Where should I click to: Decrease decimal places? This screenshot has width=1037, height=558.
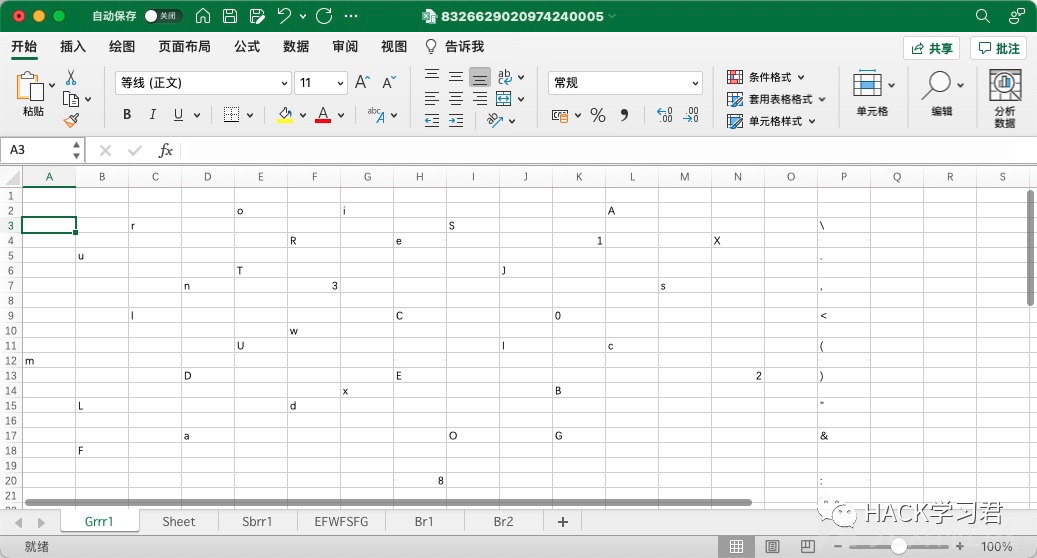(690, 115)
